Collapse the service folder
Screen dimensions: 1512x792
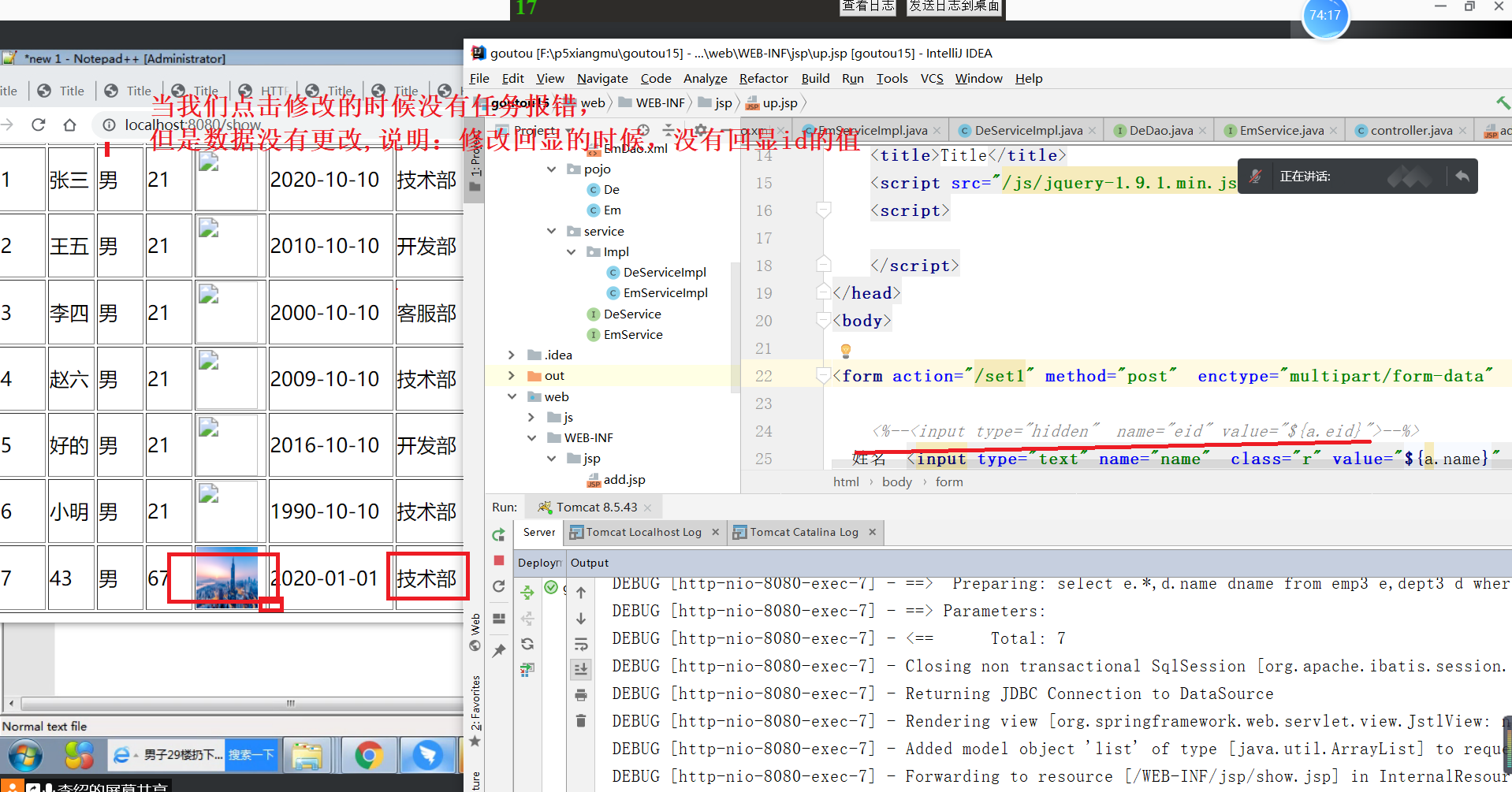pyautogui.click(x=551, y=231)
